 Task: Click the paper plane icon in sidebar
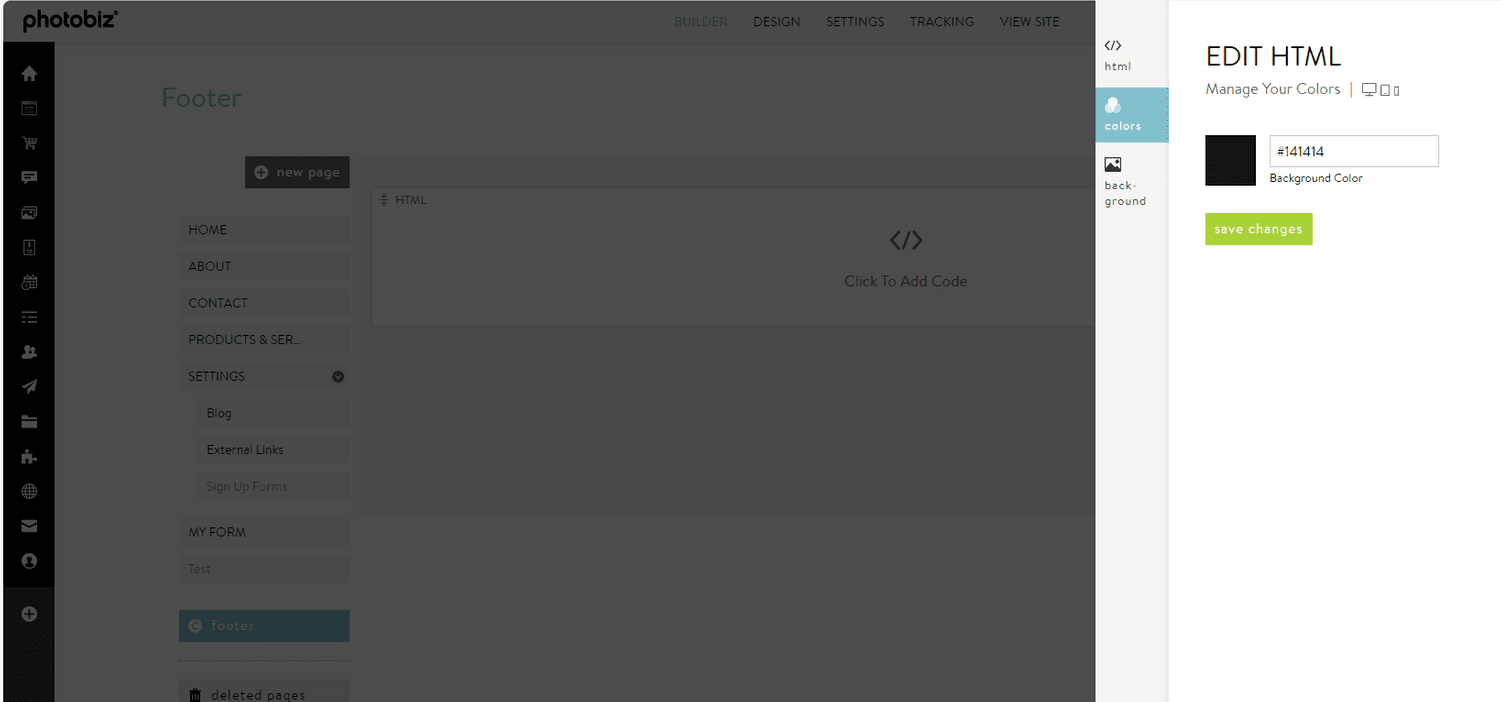(x=29, y=386)
